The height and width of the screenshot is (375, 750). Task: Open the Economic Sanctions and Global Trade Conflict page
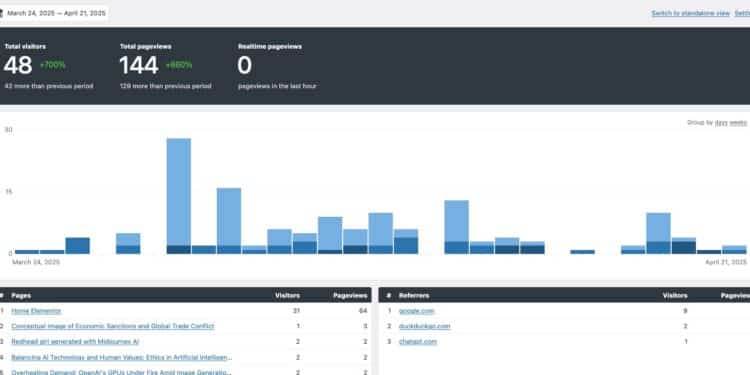(x=113, y=326)
